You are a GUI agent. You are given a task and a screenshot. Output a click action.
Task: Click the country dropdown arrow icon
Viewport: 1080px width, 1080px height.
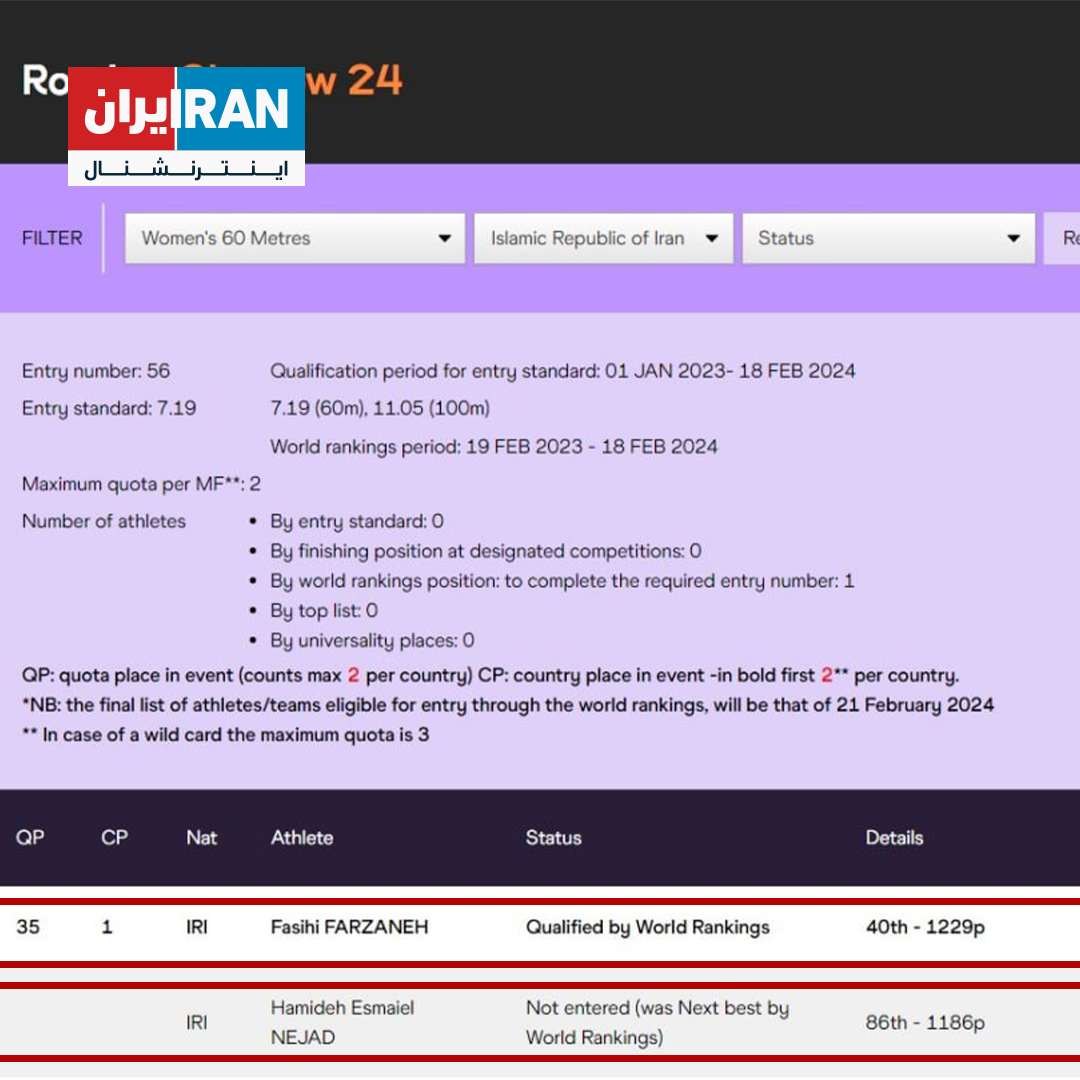click(x=711, y=238)
